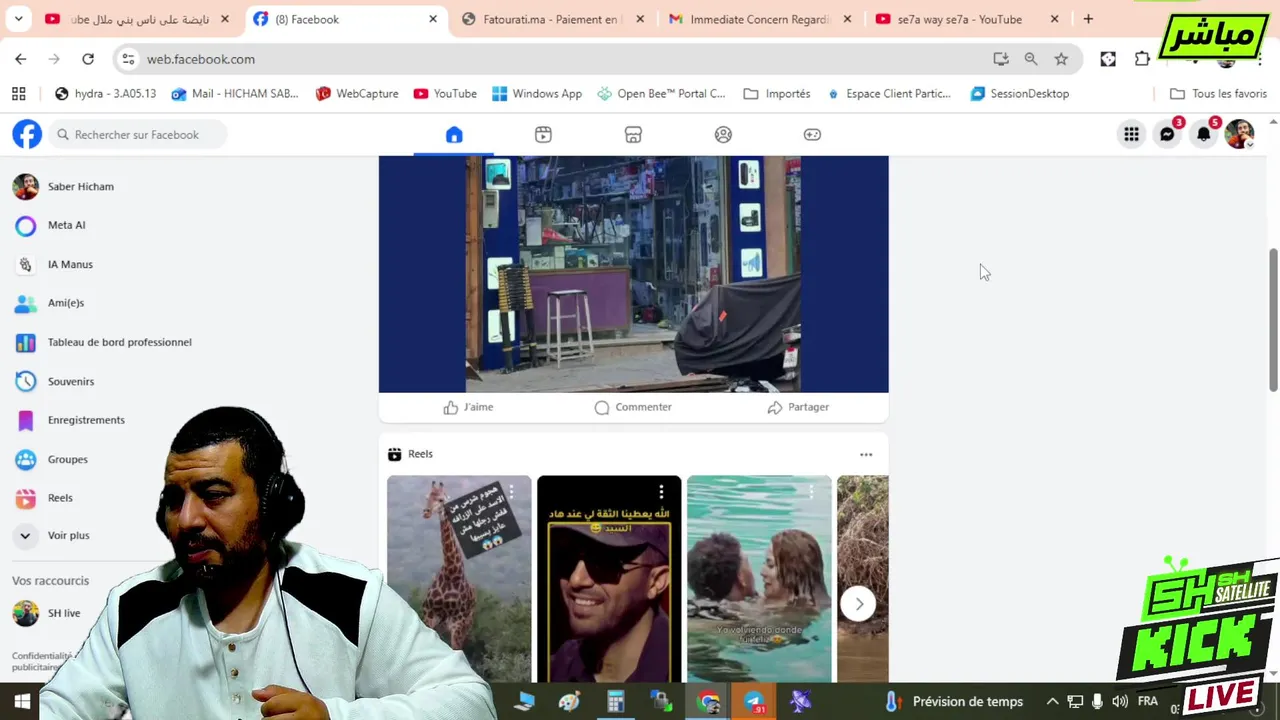This screenshot has width=1280, height=720.
Task: Show hidden system tray icons chevron
Action: click(x=1052, y=701)
